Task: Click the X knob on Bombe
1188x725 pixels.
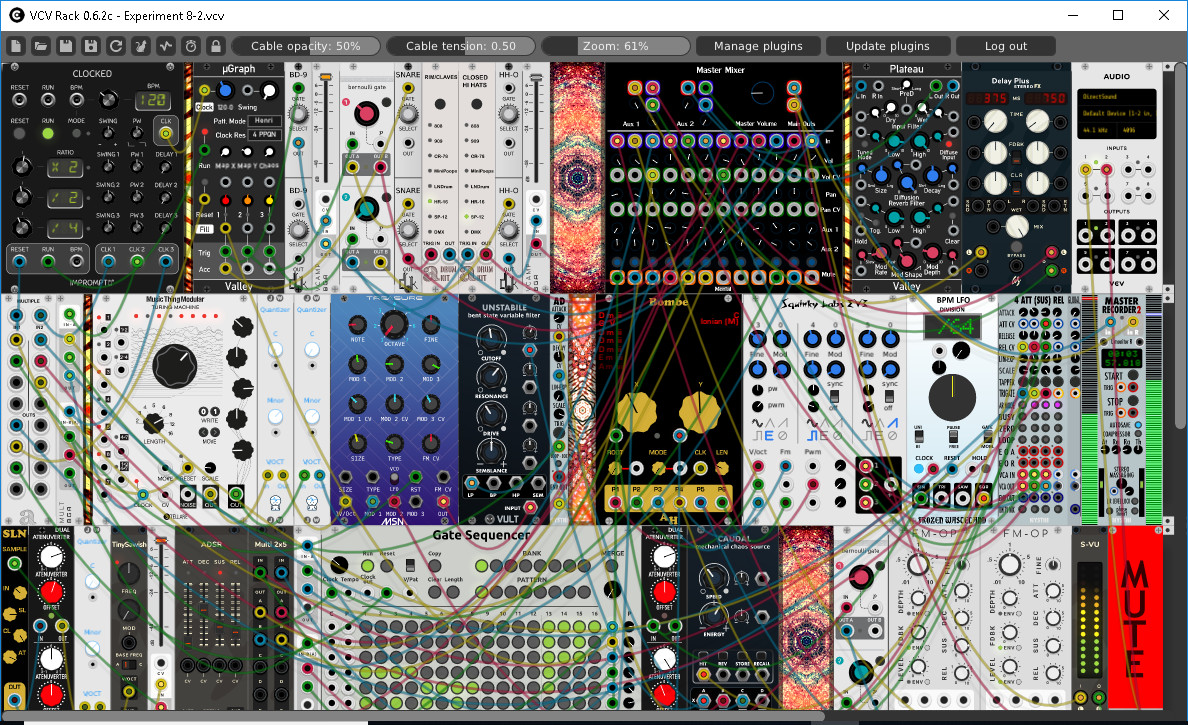Action: [x=636, y=410]
